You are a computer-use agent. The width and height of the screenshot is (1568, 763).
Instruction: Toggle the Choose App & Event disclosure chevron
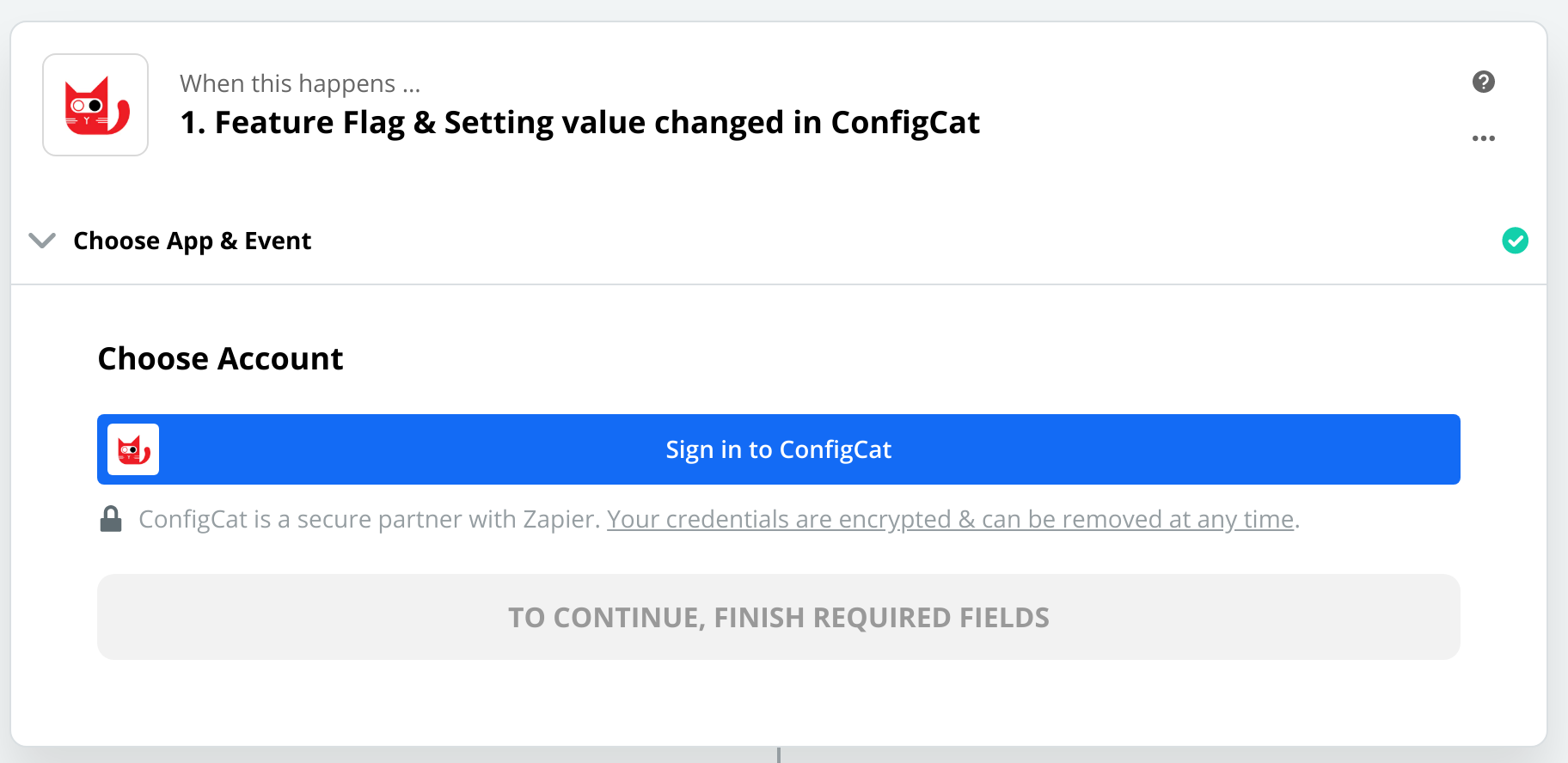pyautogui.click(x=41, y=241)
